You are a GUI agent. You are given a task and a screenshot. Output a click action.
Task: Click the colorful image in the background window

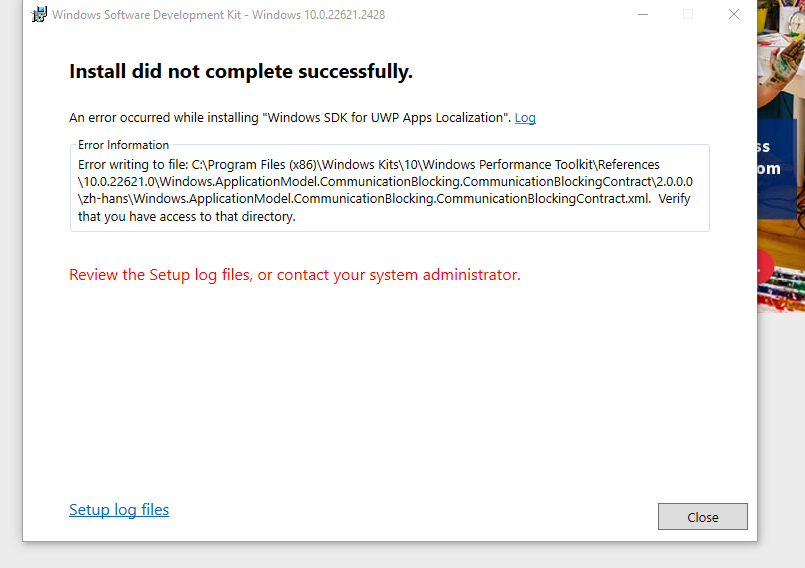781,156
